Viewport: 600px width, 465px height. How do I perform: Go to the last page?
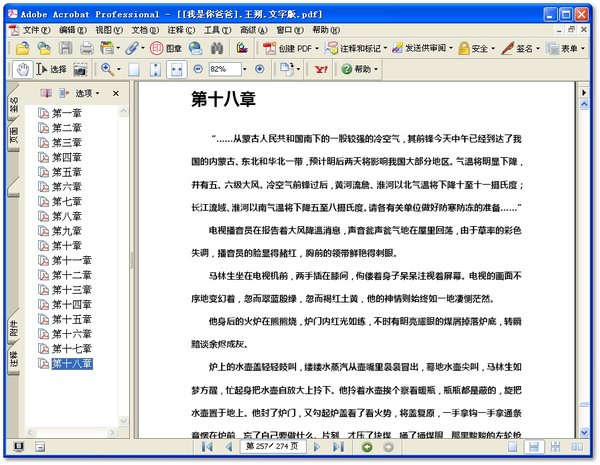coord(338,447)
